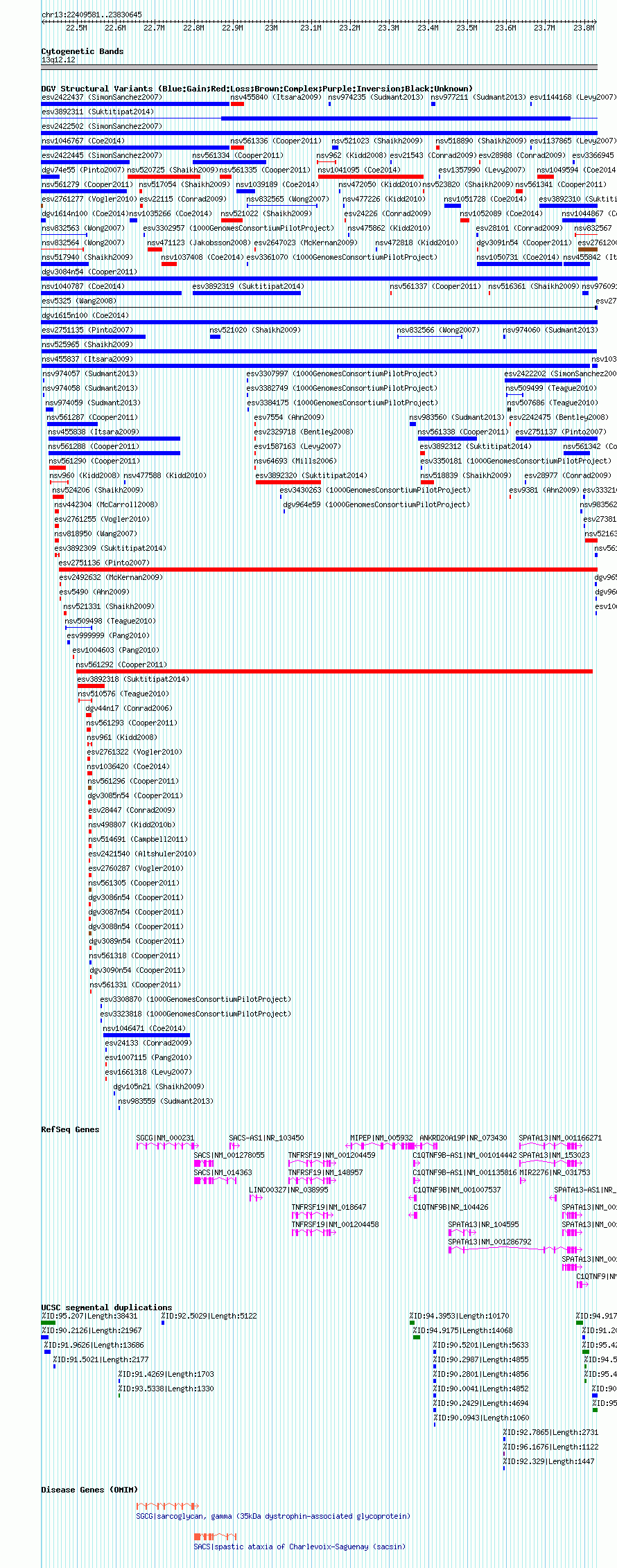The height and width of the screenshot is (1568, 617).
Task: Click variant nsv1046767 (Coe2014)
Action: 83,141
